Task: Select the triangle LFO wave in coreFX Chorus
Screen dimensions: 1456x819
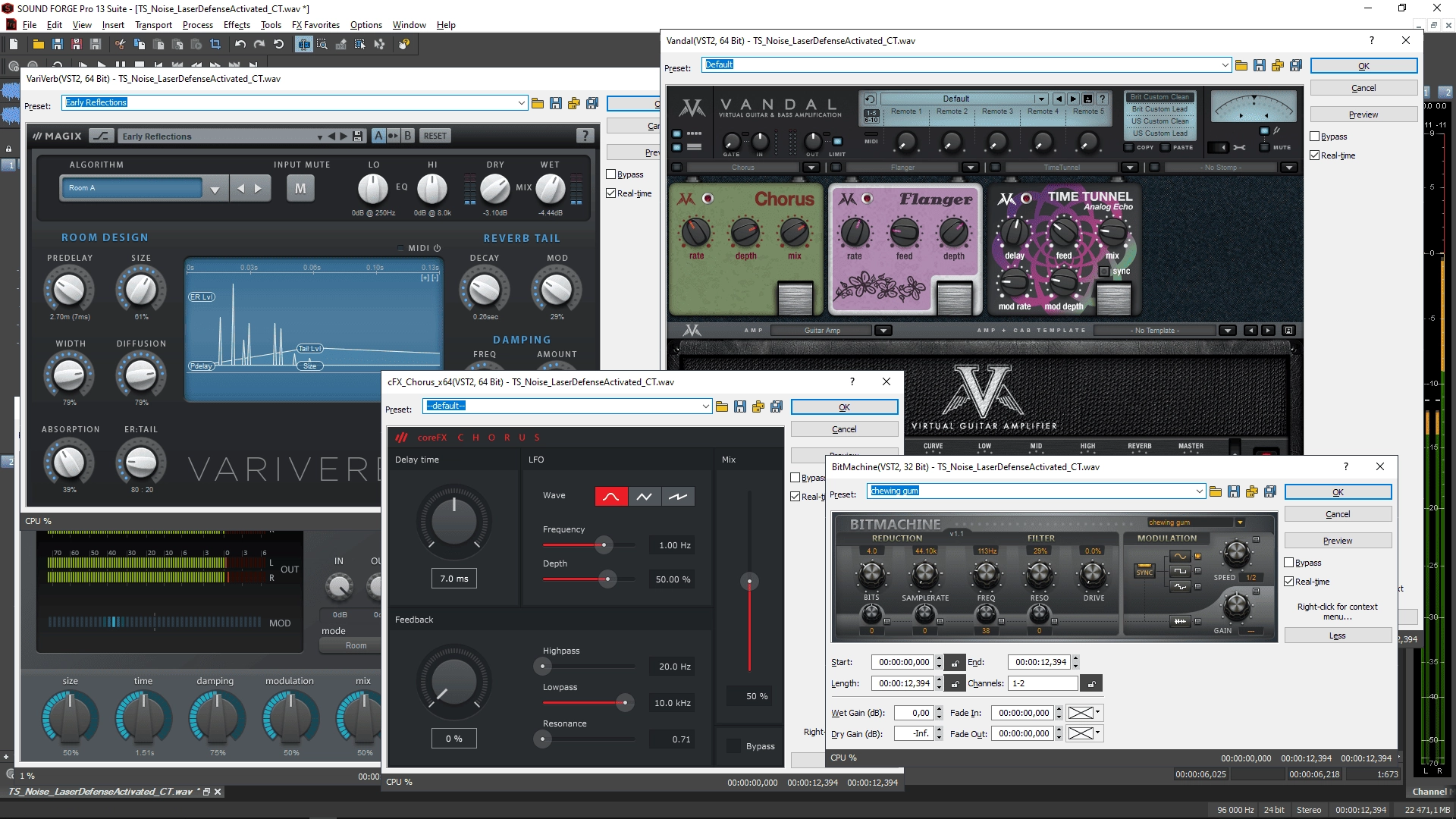Action: 644,497
